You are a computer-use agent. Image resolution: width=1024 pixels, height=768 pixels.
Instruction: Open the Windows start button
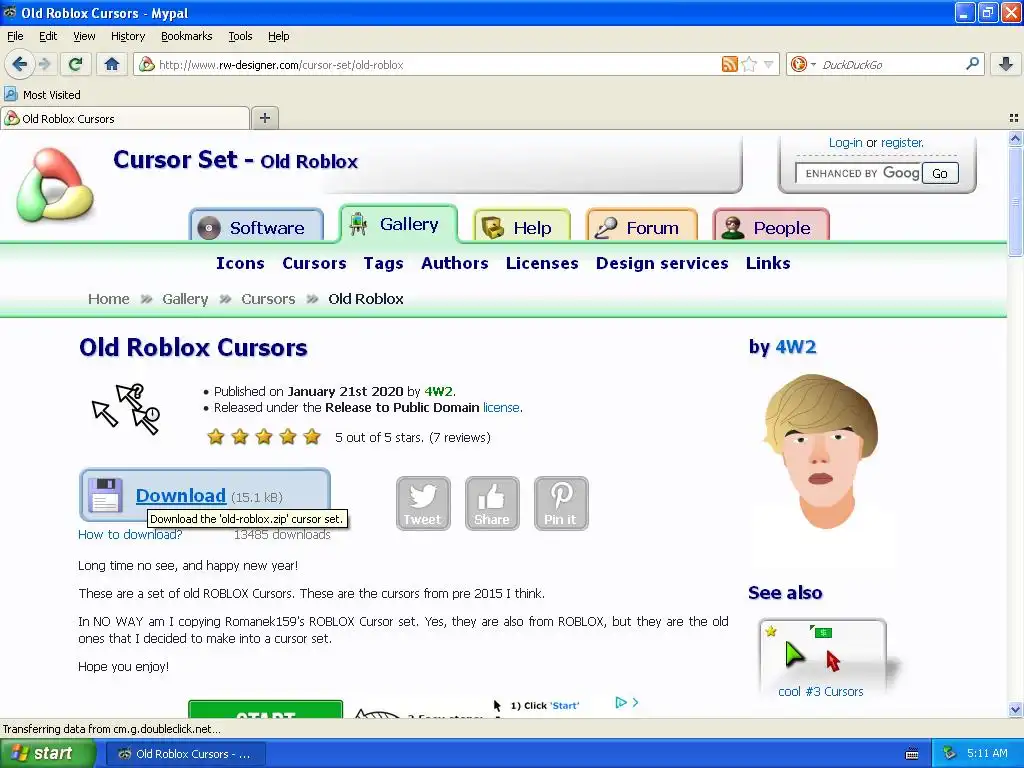pos(48,754)
